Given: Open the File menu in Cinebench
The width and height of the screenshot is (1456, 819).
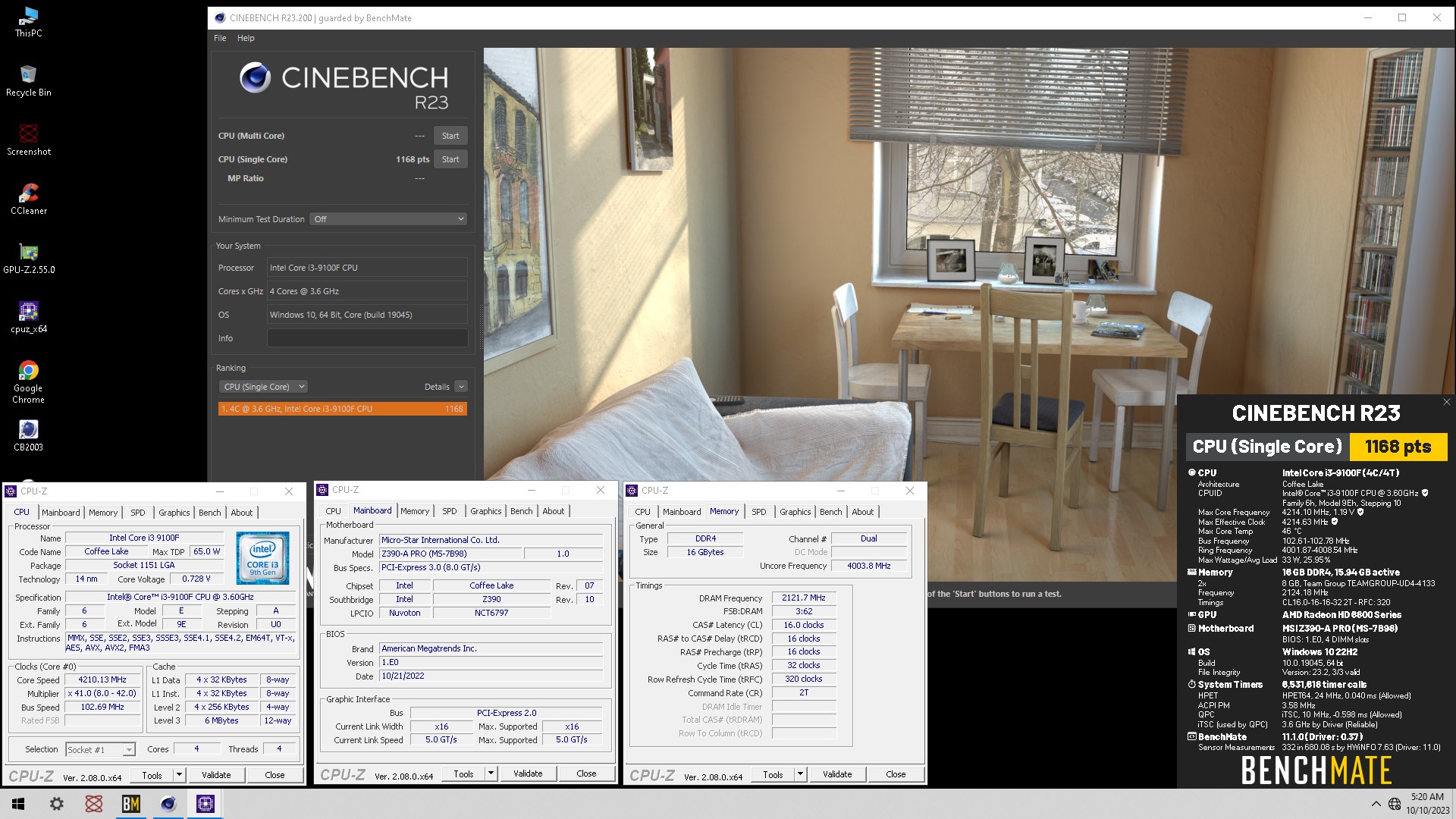Looking at the screenshot, I should point(220,38).
